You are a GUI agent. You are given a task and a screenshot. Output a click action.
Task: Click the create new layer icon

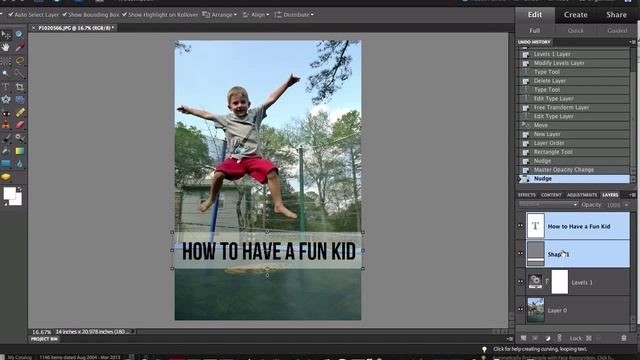pos(523,338)
